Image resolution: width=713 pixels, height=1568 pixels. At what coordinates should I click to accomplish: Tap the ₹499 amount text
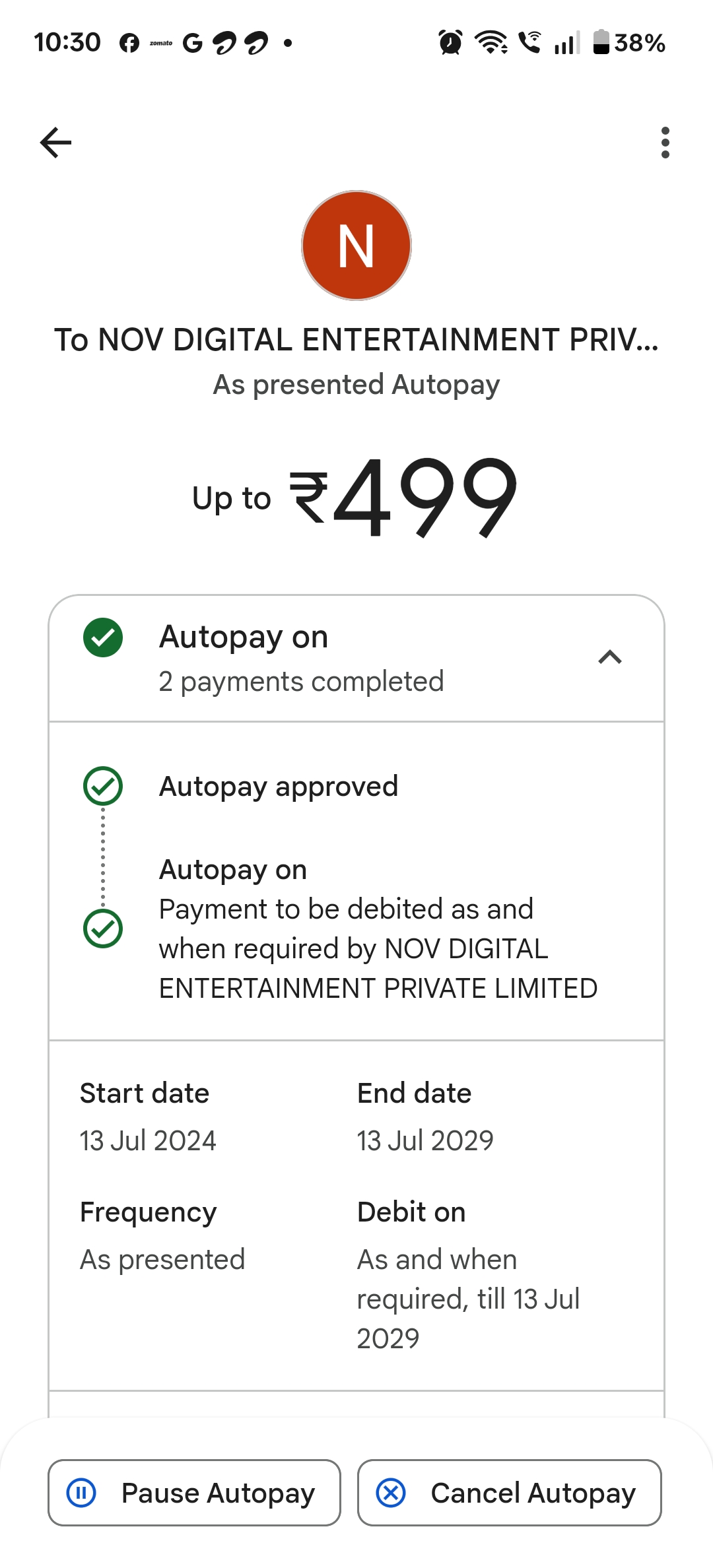(x=403, y=497)
